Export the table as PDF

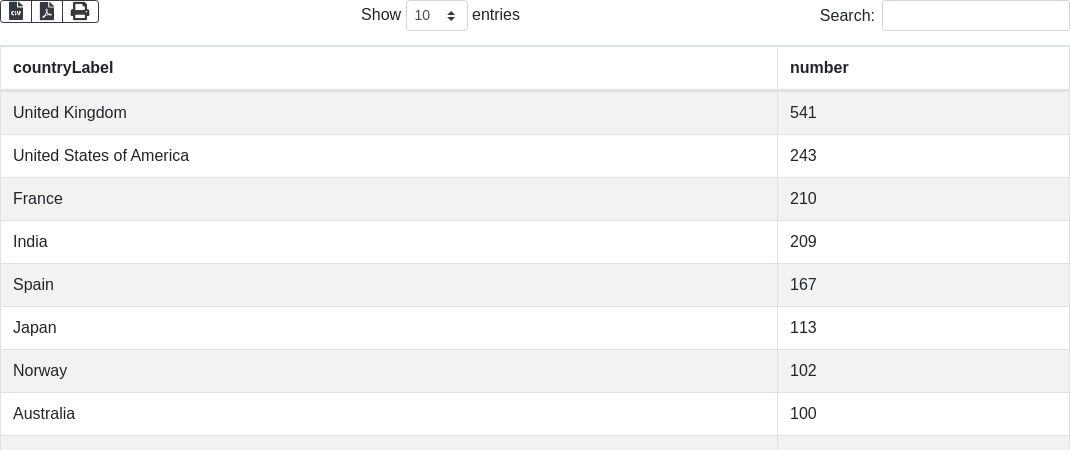point(47,11)
